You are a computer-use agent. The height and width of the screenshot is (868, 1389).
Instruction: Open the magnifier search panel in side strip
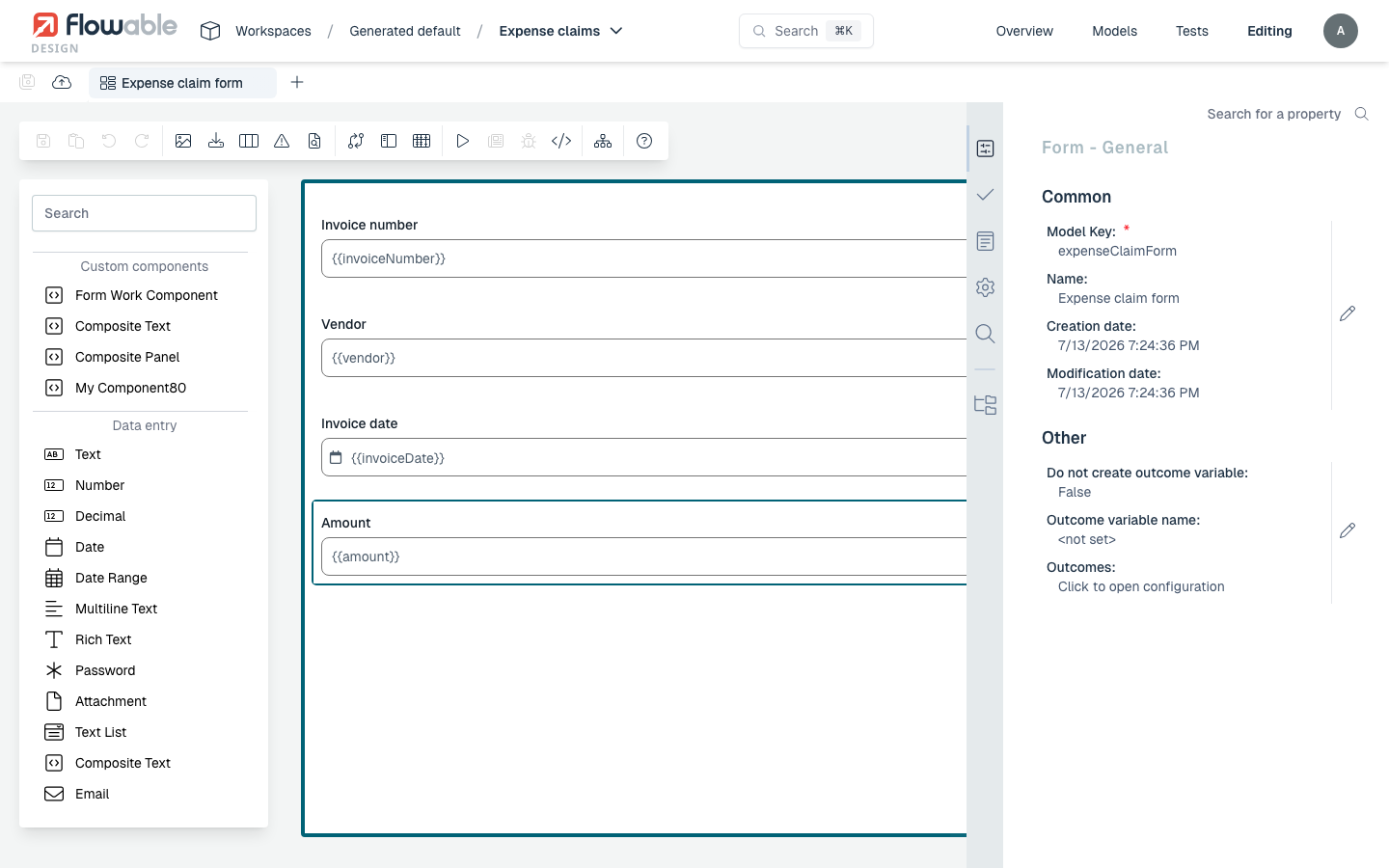tap(985, 334)
